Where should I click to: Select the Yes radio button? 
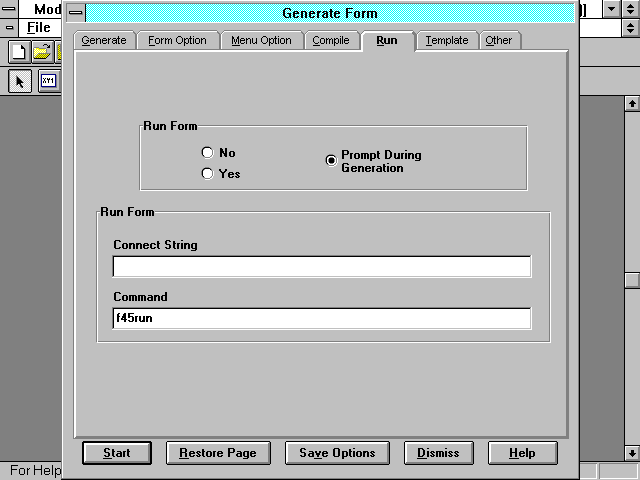(x=207, y=174)
